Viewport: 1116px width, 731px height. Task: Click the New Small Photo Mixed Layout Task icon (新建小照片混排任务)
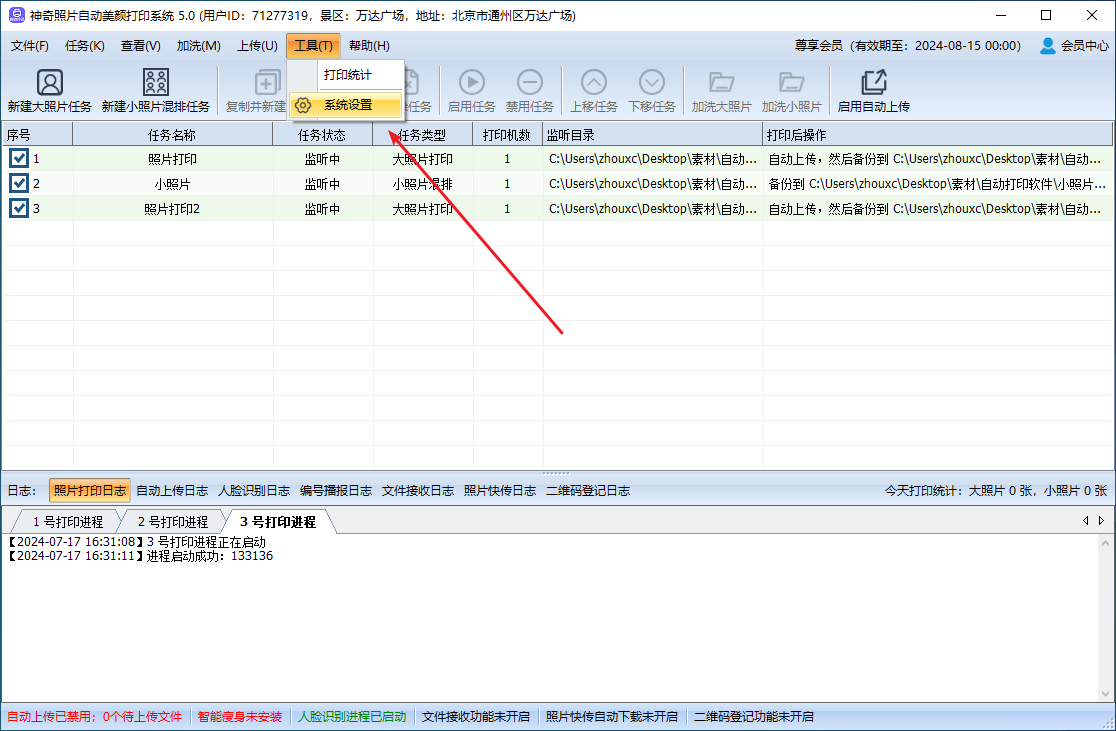(x=155, y=83)
